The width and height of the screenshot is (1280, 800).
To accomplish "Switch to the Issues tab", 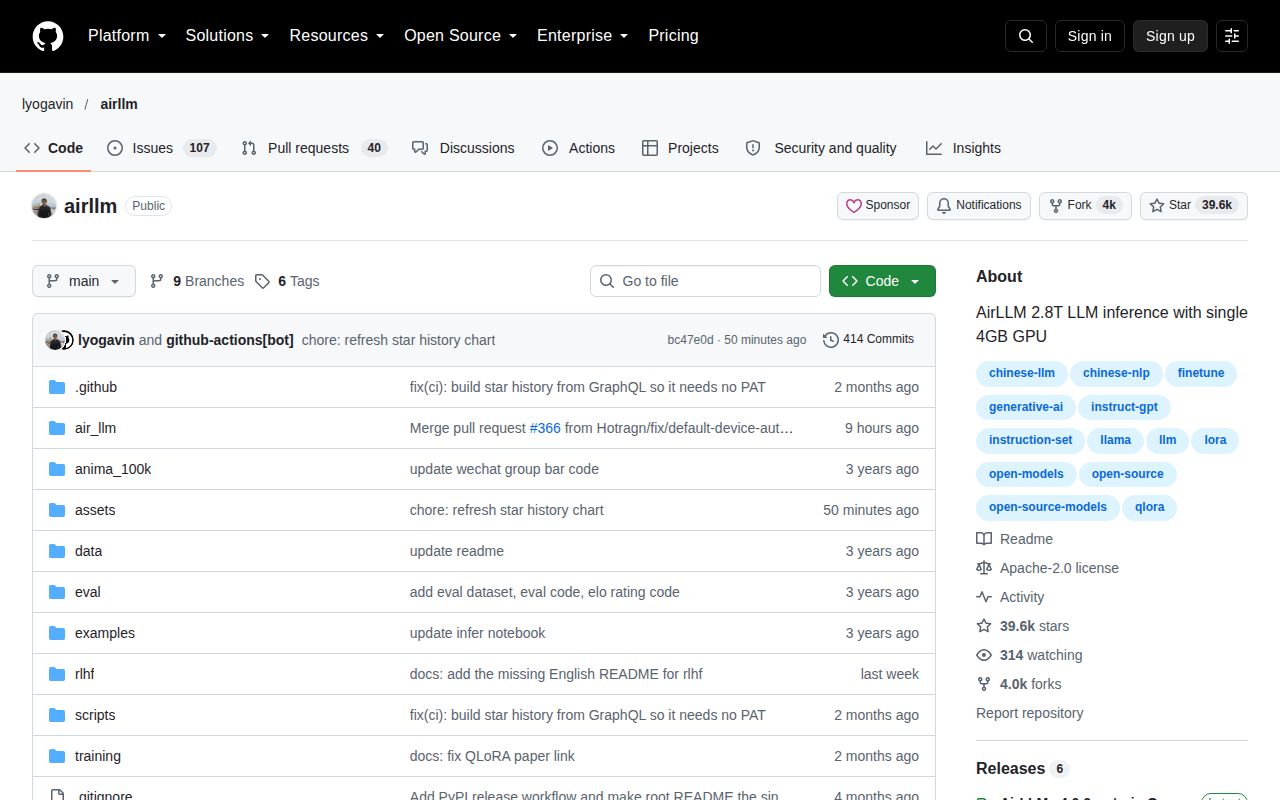I will pos(161,148).
